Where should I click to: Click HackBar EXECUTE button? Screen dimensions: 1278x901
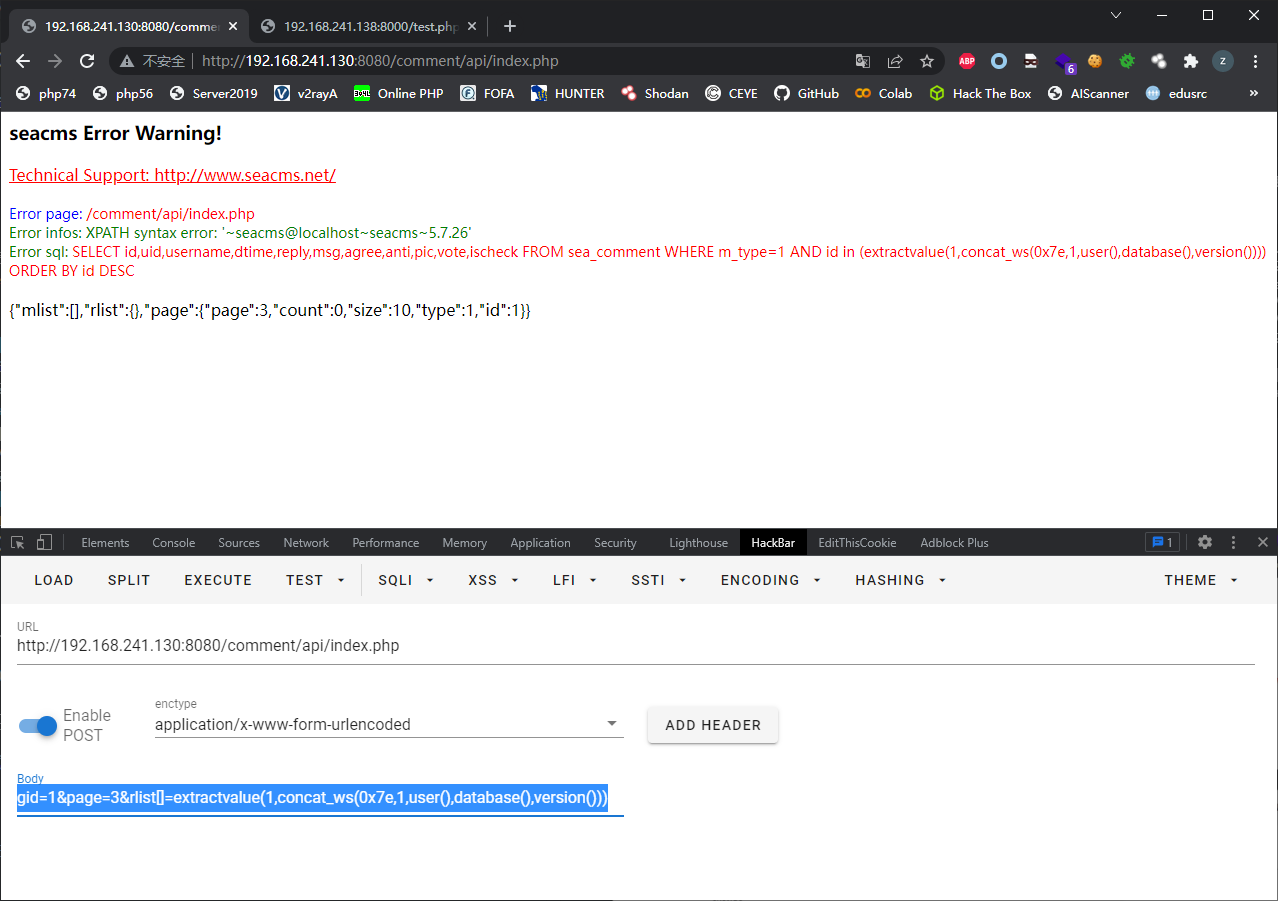(218, 580)
